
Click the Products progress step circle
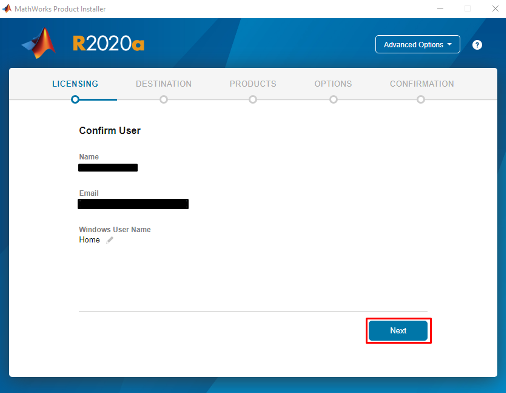[x=253, y=99]
